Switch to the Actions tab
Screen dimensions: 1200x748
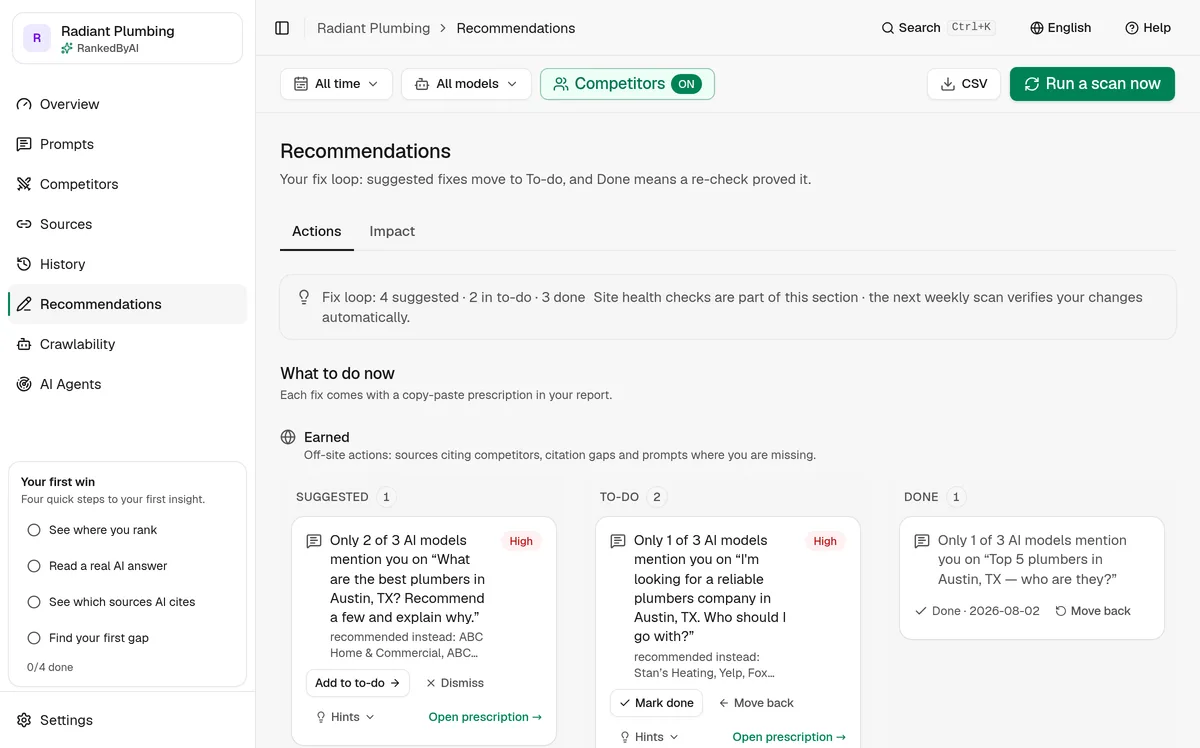[x=316, y=231]
